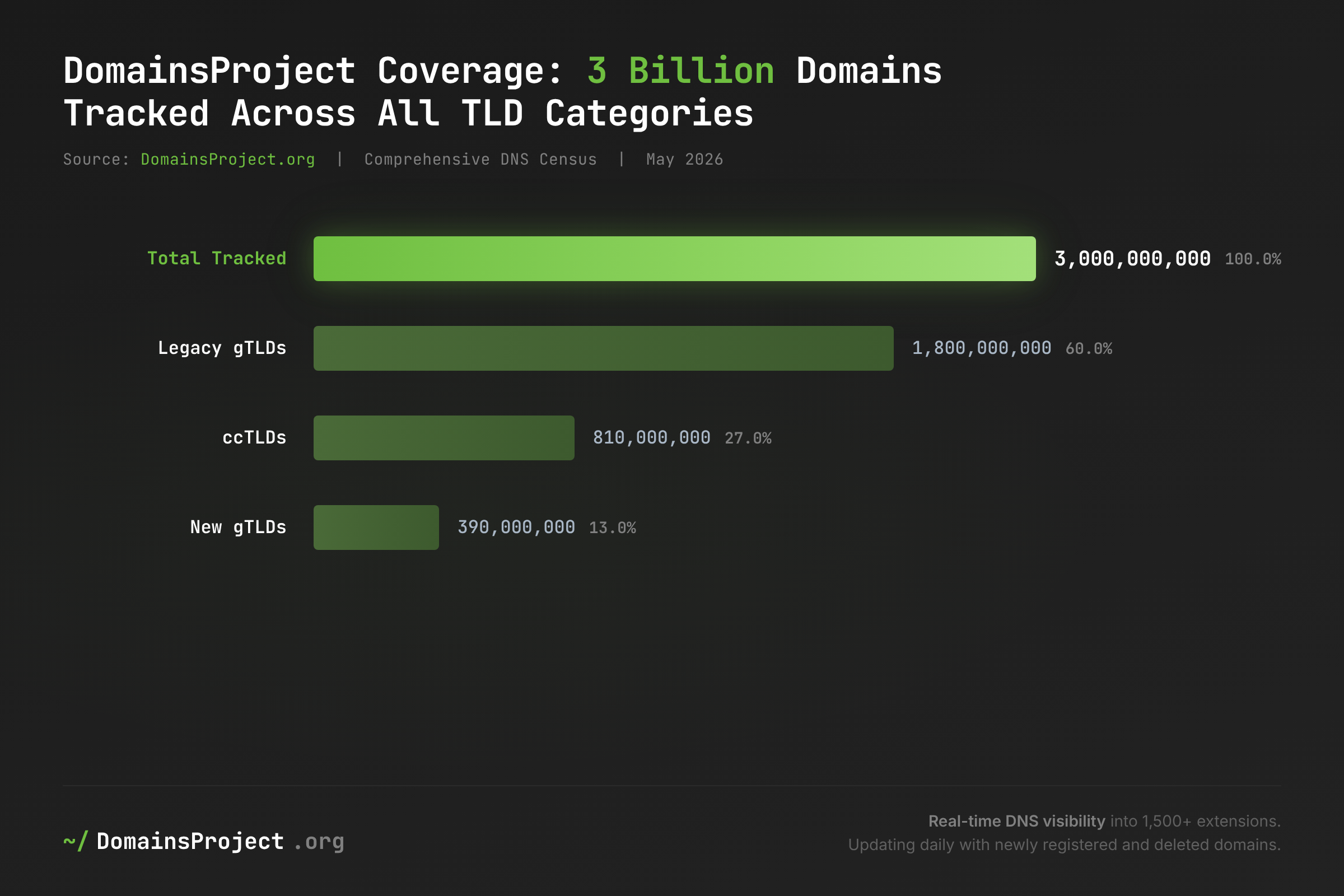This screenshot has height=896, width=1344.
Task: Click the 810,000,000 value
Action: pos(651,438)
